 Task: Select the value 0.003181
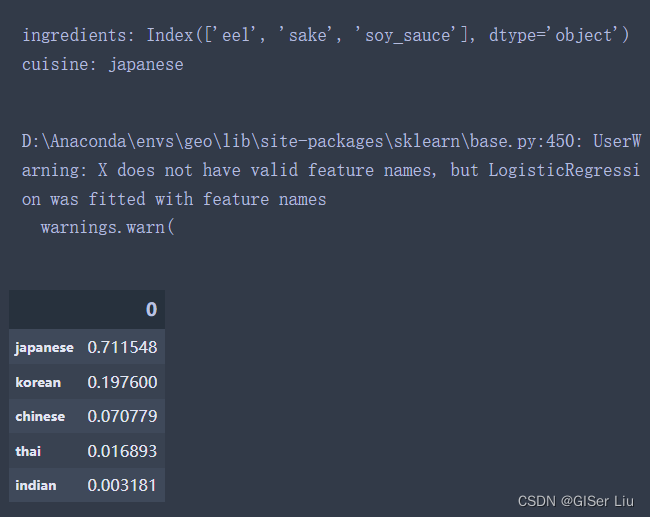pyautogui.click(x=122, y=485)
